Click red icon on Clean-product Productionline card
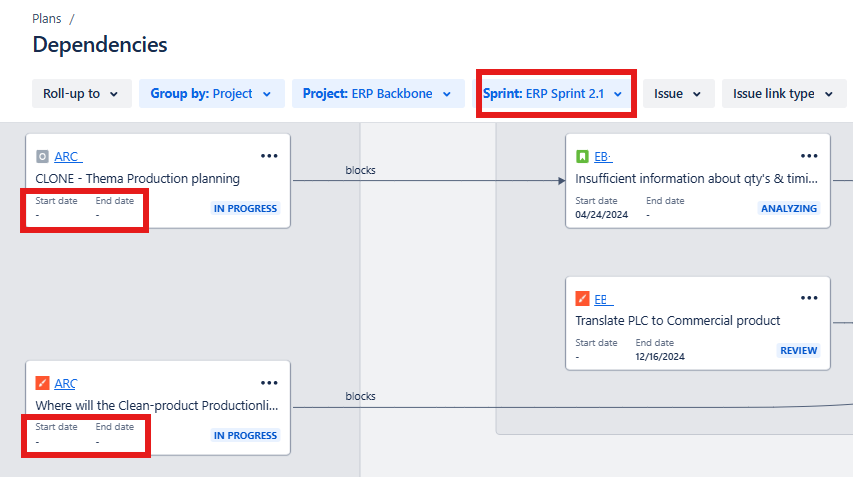853x477 pixels. click(x=42, y=383)
